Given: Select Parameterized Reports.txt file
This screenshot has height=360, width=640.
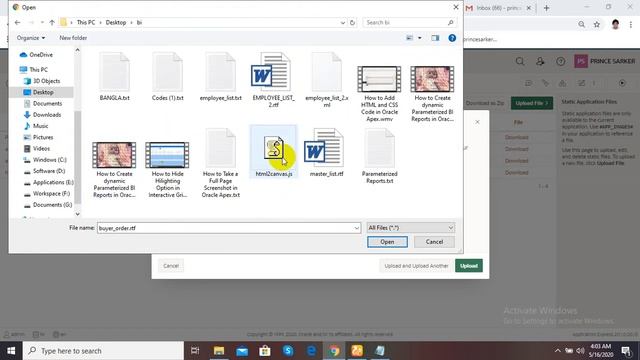Looking at the screenshot, I should (x=379, y=156).
